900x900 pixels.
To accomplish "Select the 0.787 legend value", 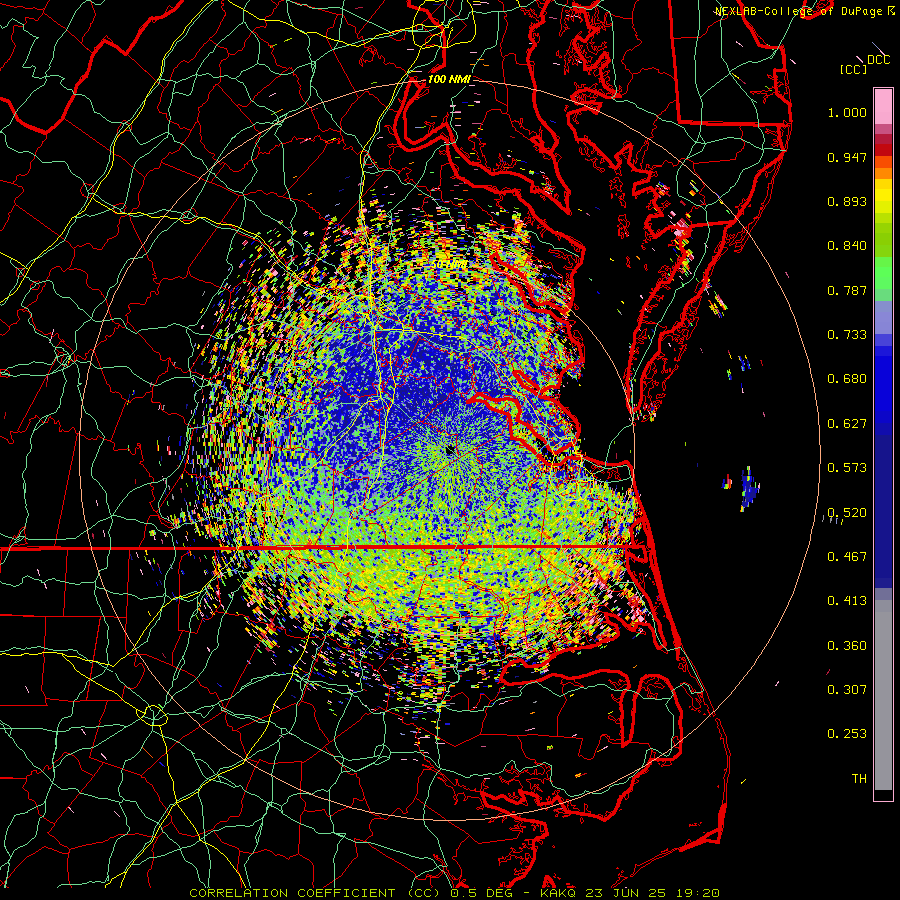I will pos(847,290).
